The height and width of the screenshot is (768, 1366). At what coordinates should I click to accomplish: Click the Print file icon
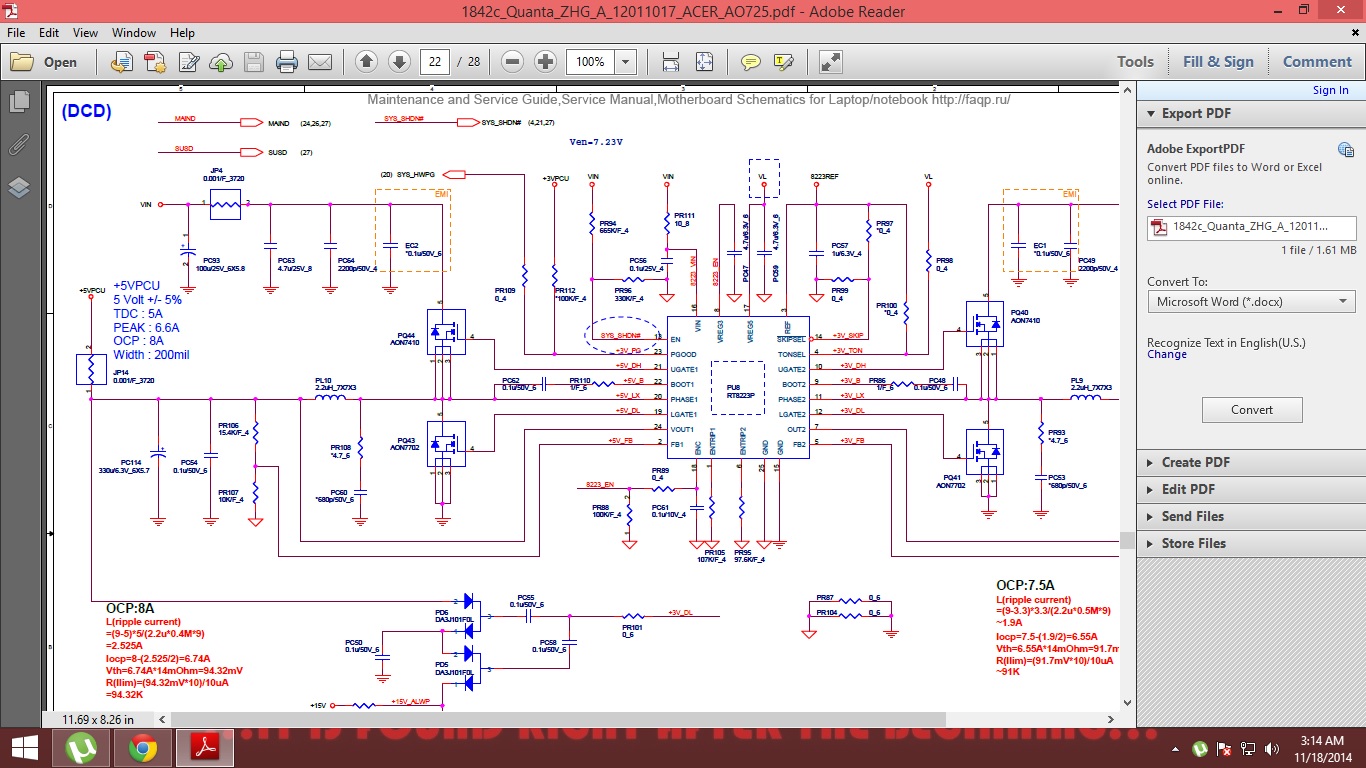[x=287, y=62]
